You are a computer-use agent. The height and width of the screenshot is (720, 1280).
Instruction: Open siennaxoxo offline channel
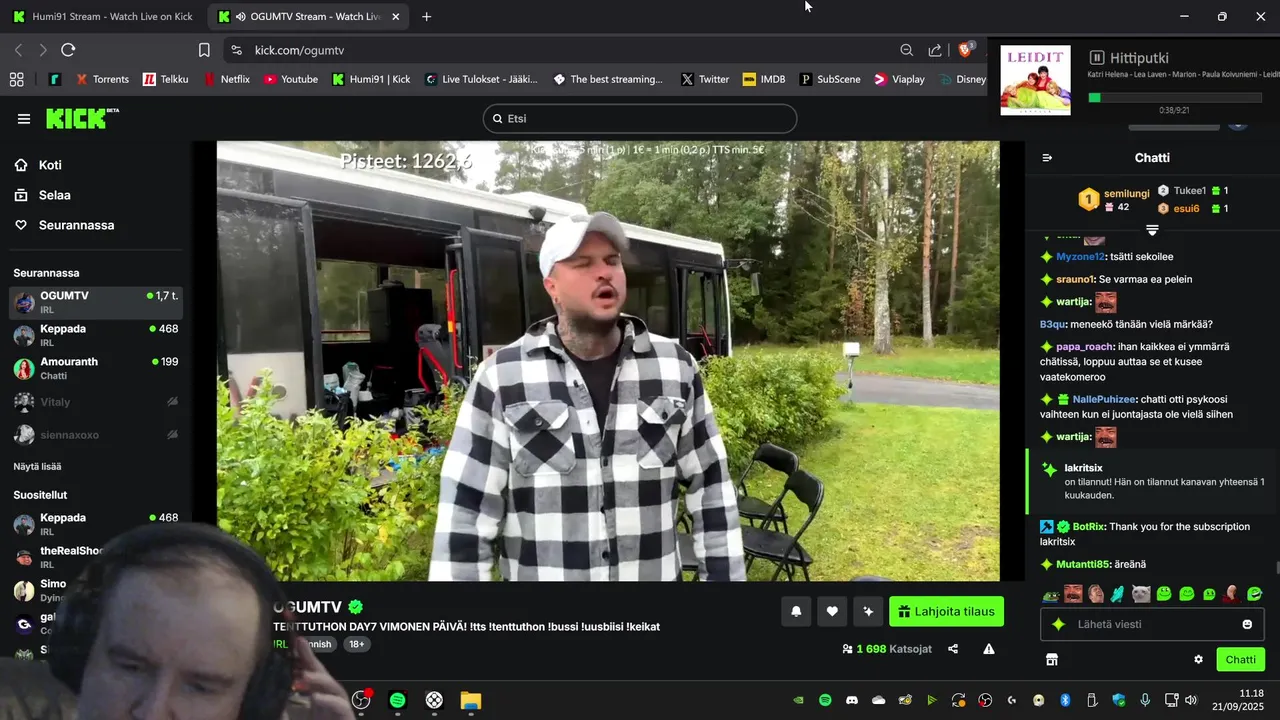[x=96, y=435]
